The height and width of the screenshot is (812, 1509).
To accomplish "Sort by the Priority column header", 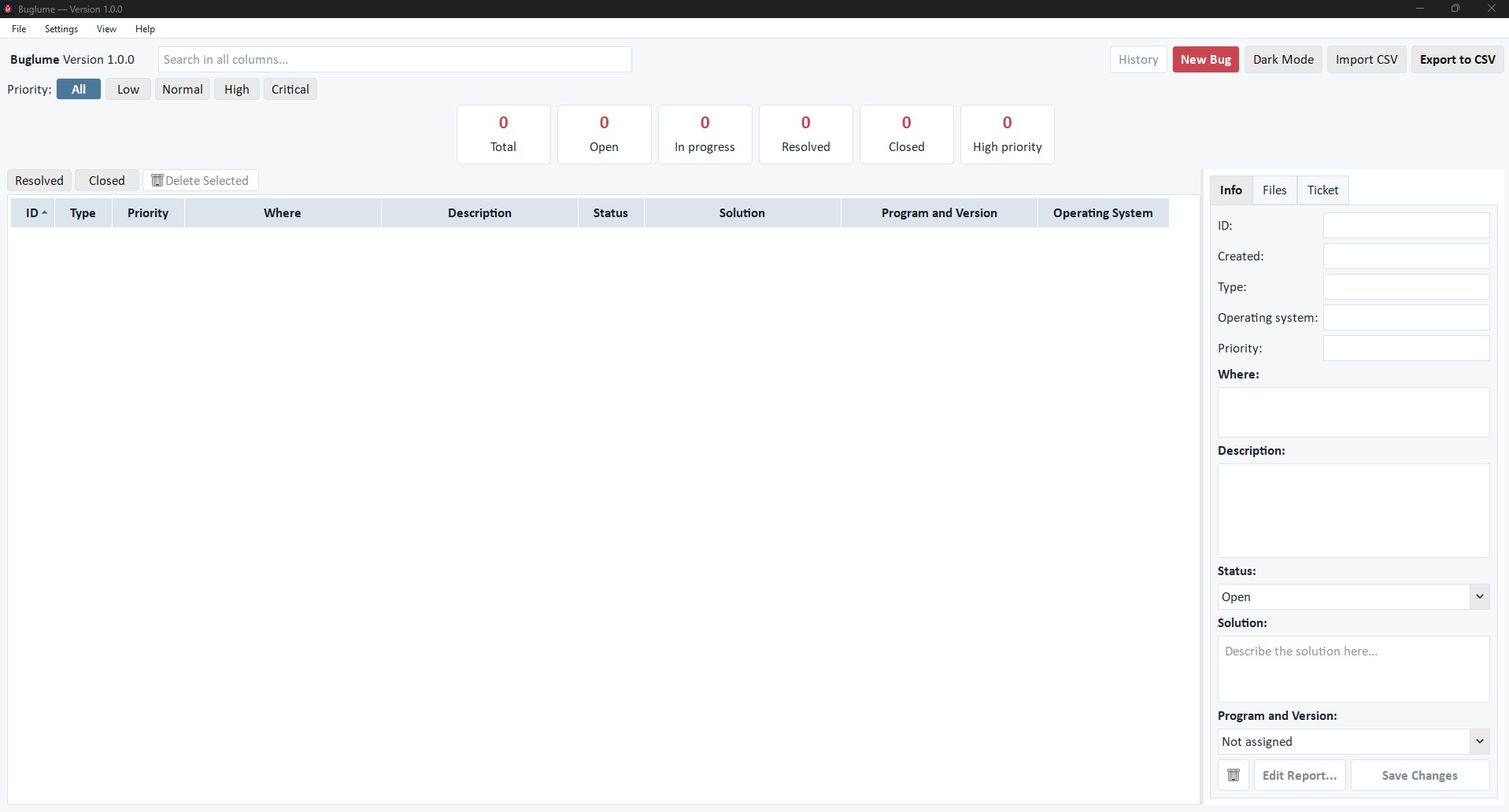I will (x=148, y=213).
